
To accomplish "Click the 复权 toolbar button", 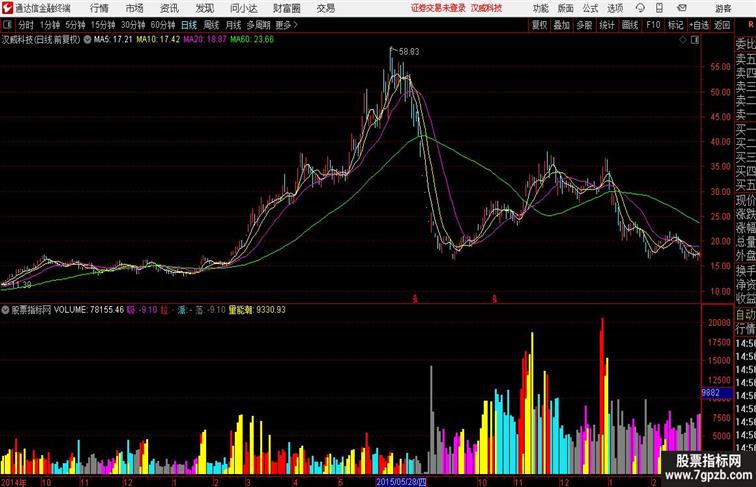I will point(540,25).
